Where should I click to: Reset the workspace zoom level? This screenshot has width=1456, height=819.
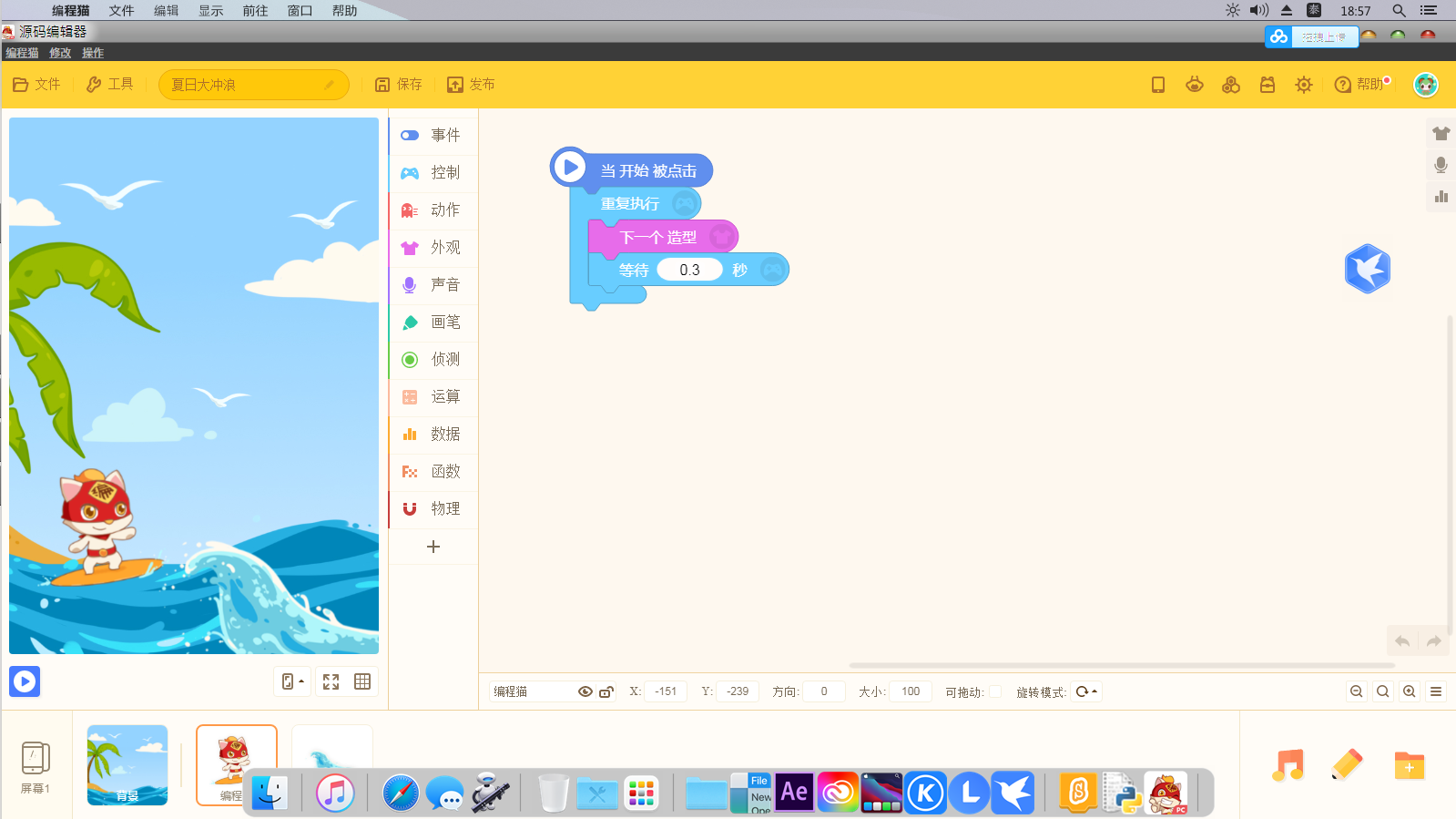click(x=1383, y=691)
